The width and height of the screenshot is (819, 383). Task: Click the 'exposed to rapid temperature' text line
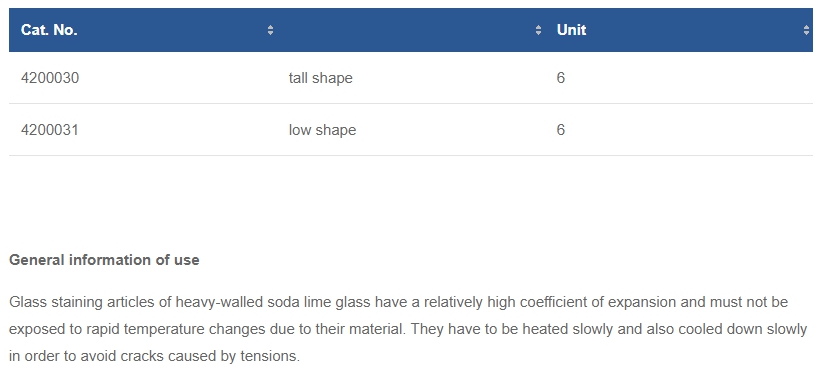(408, 329)
